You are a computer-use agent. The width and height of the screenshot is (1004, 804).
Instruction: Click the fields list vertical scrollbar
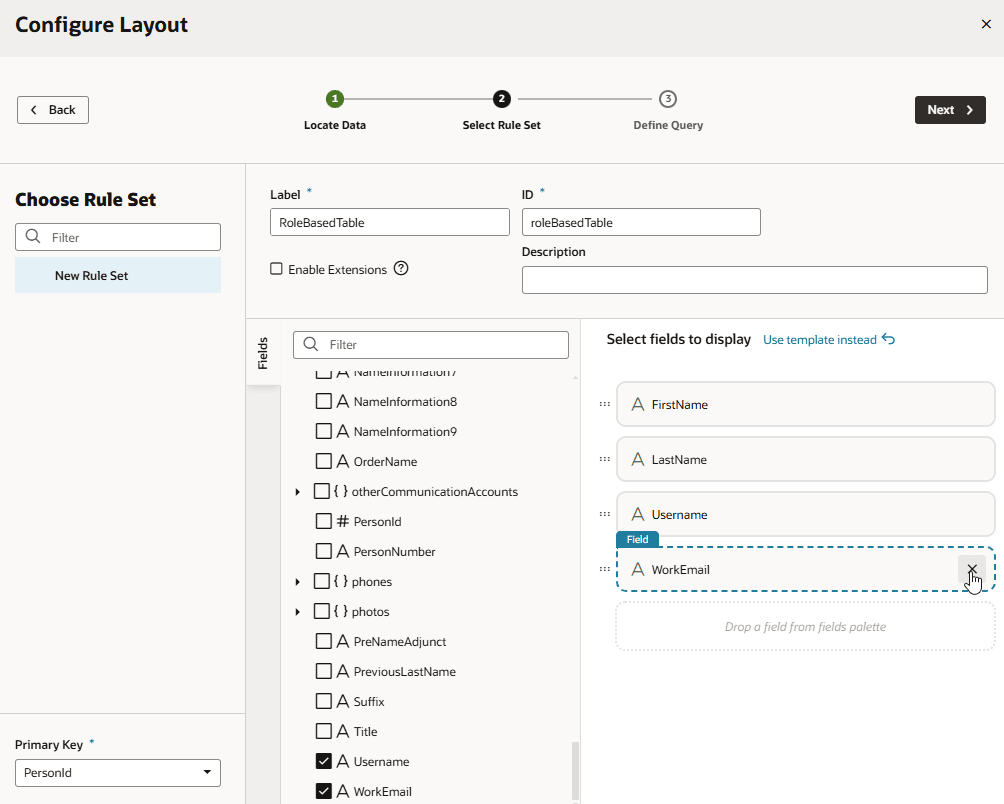pyautogui.click(x=575, y=770)
